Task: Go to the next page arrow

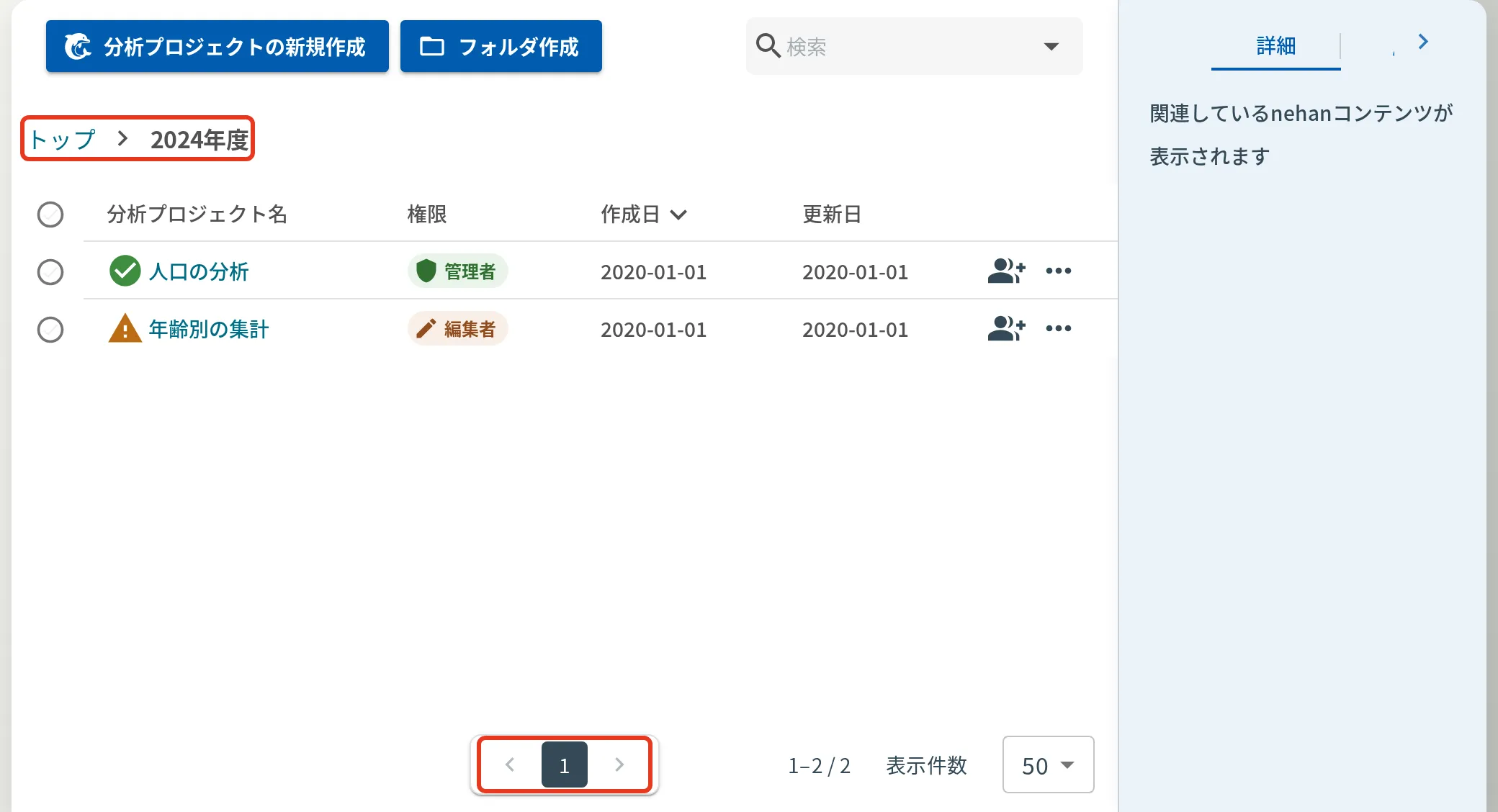Action: [x=619, y=764]
